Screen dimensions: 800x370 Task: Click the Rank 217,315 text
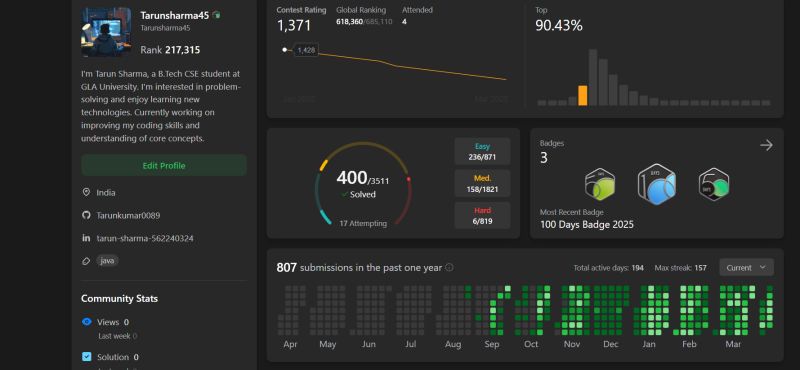pyautogui.click(x=170, y=50)
